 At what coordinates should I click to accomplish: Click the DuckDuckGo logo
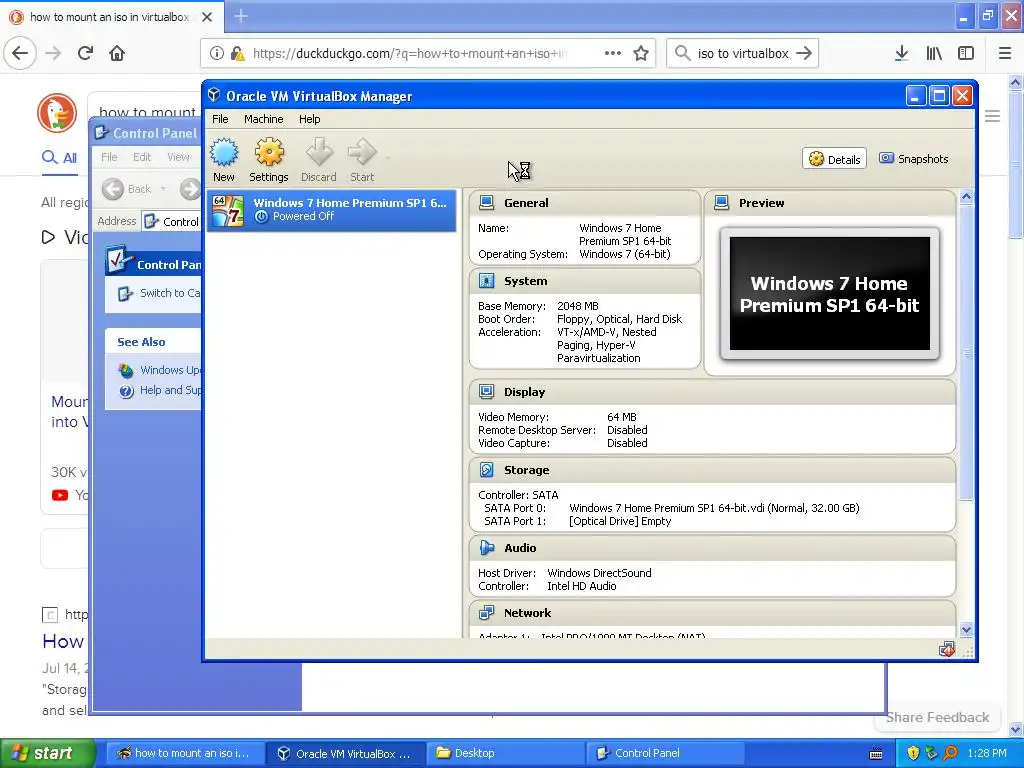(x=57, y=113)
